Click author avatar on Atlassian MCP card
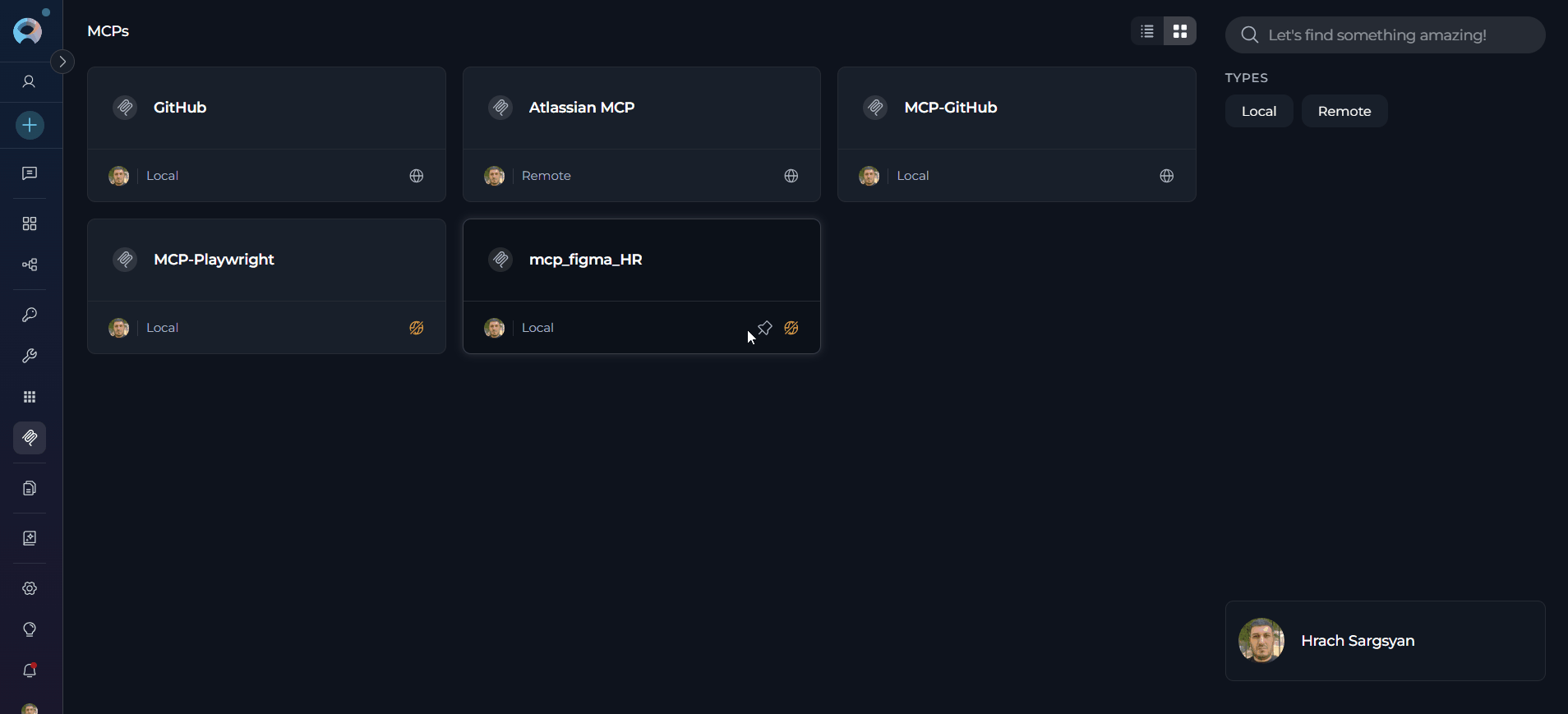The width and height of the screenshot is (1568, 714). click(495, 176)
